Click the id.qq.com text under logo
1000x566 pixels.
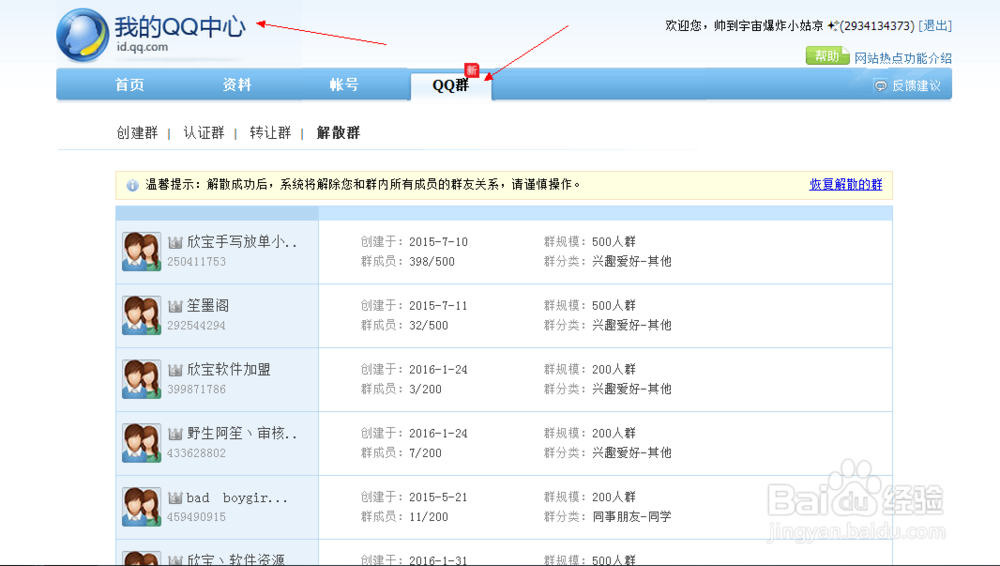tap(142, 47)
